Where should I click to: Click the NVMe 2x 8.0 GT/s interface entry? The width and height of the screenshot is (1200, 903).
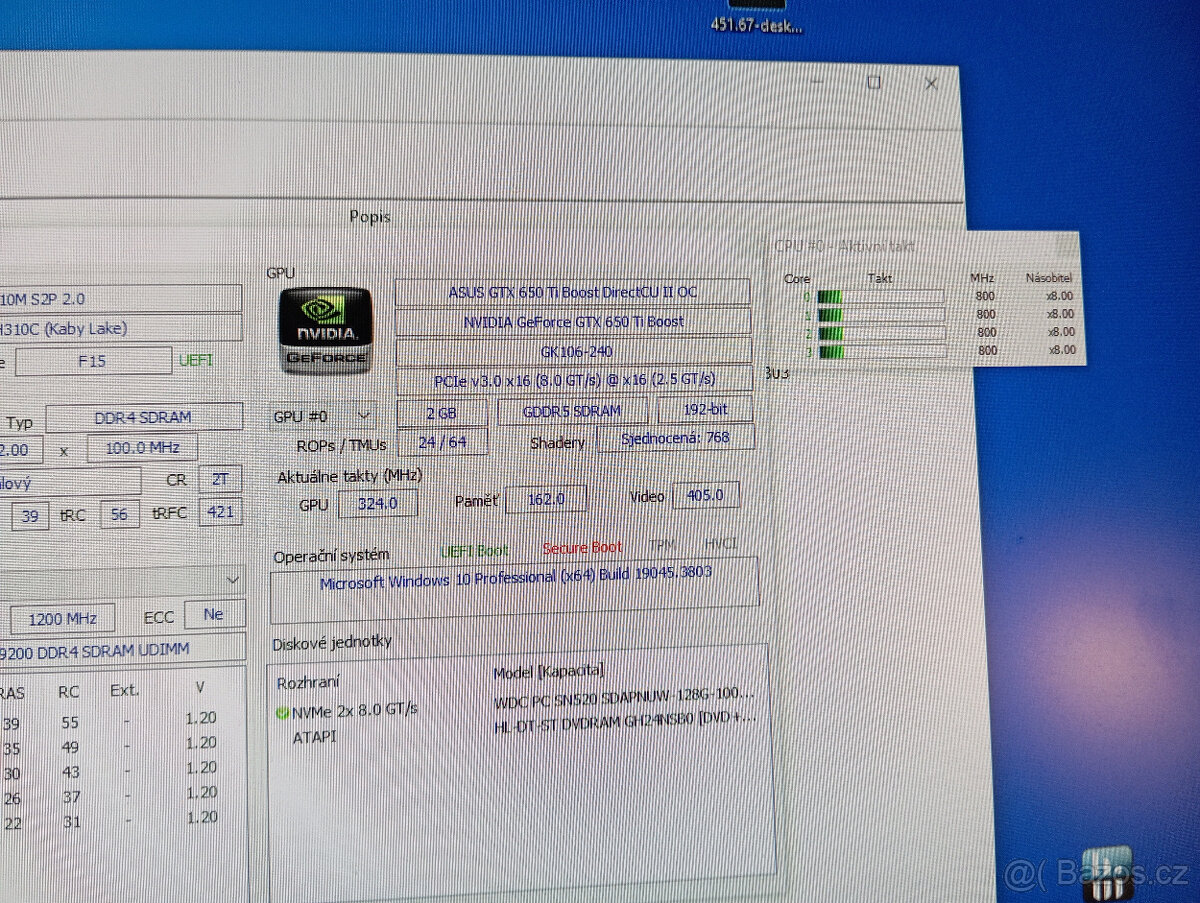355,711
